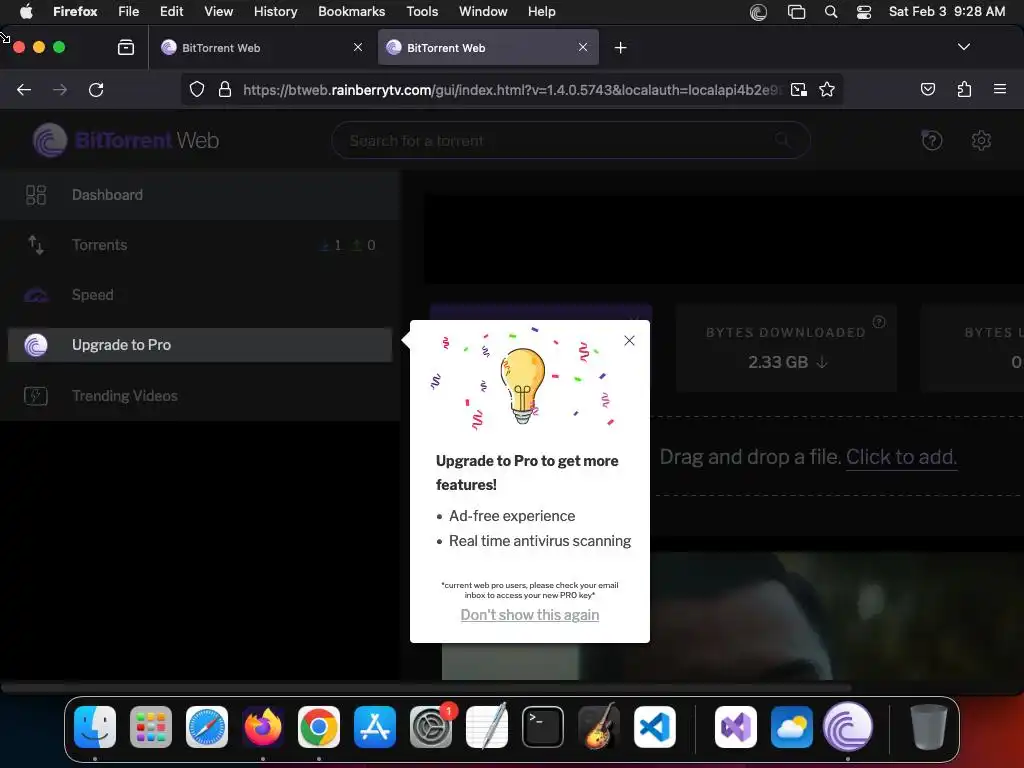Open the Tools menu
Image resolution: width=1024 pixels, height=768 pixels.
(422, 11)
